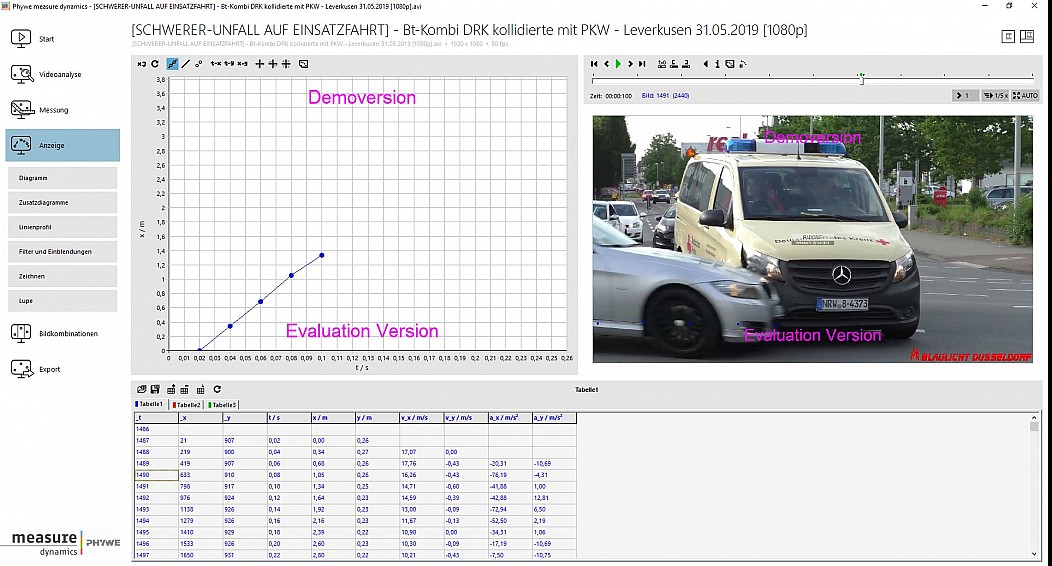This screenshot has height=566, width=1052.
Task: Jump to first video frame
Action: 594,64
